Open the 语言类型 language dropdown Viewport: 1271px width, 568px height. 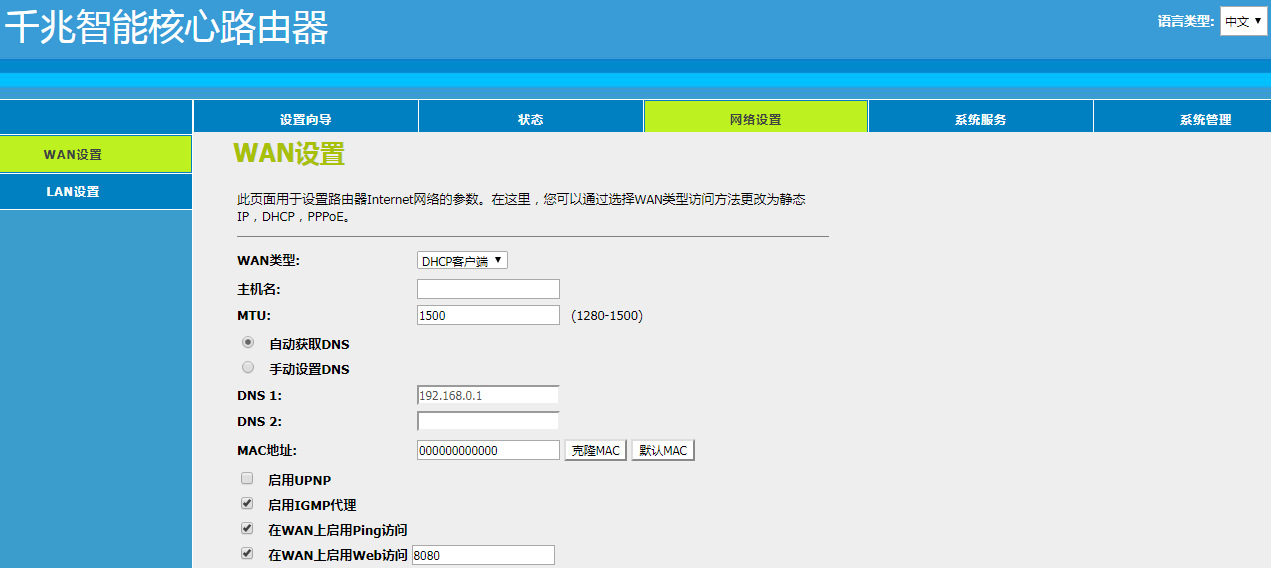pos(1243,21)
